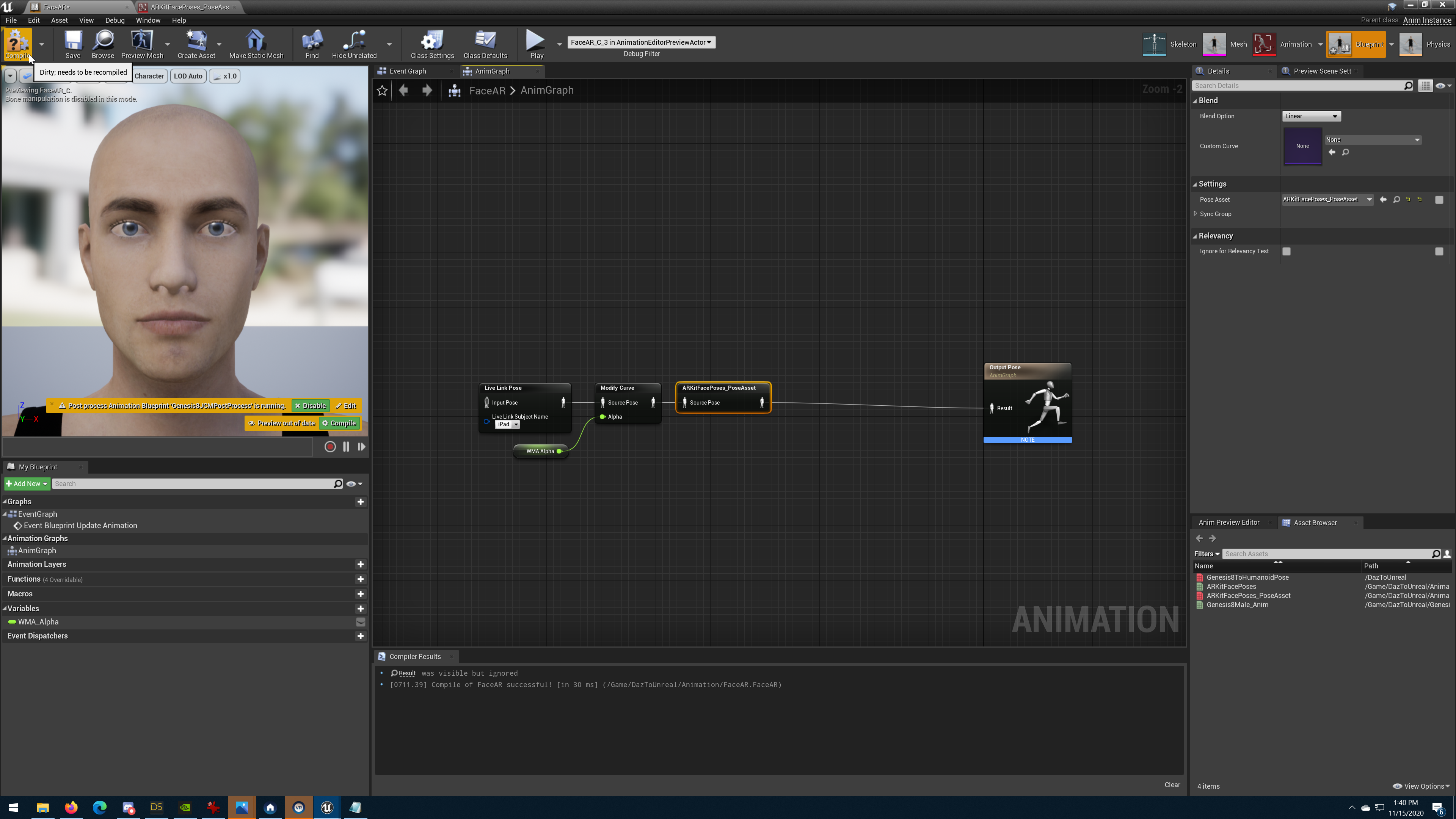Browse to Pose Asset magnifier icon
Viewport: 1456px width, 819px height.
pyautogui.click(x=1396, y=199)
